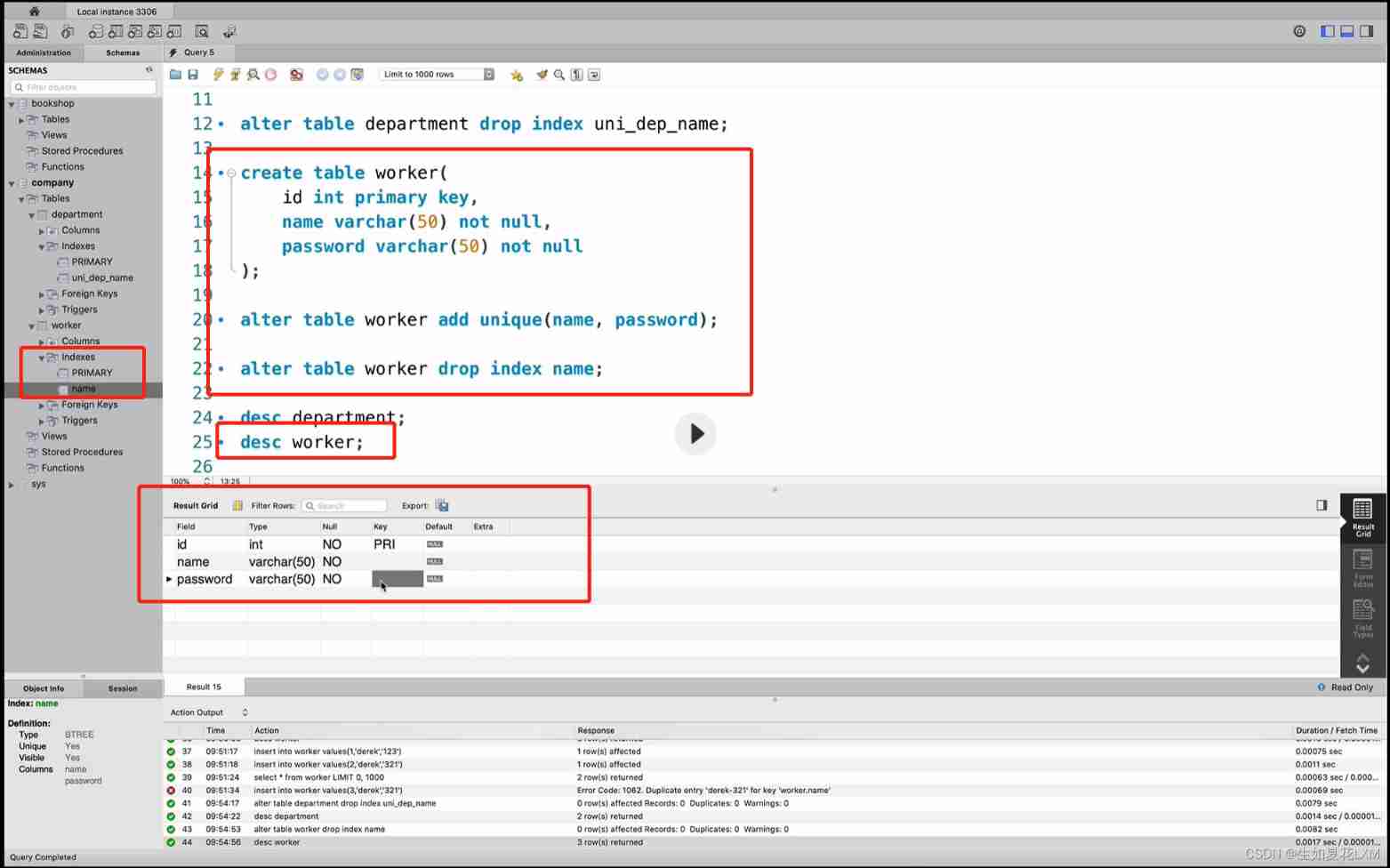
Task: Open a SQL script file in new tab
Action: [x=41, y=31]
